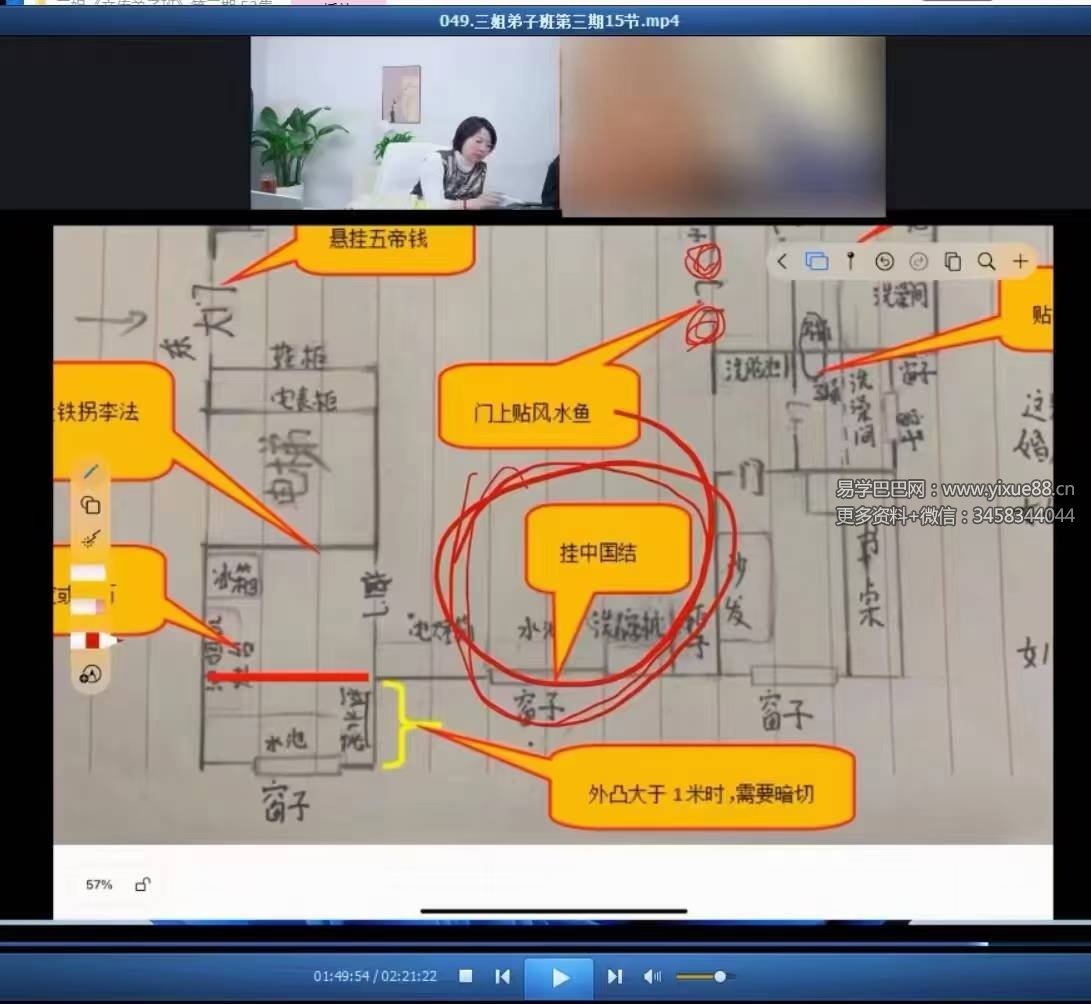Click the back chevron in the floating toolbar
1091x1004 pixels.
coord(782,262)
